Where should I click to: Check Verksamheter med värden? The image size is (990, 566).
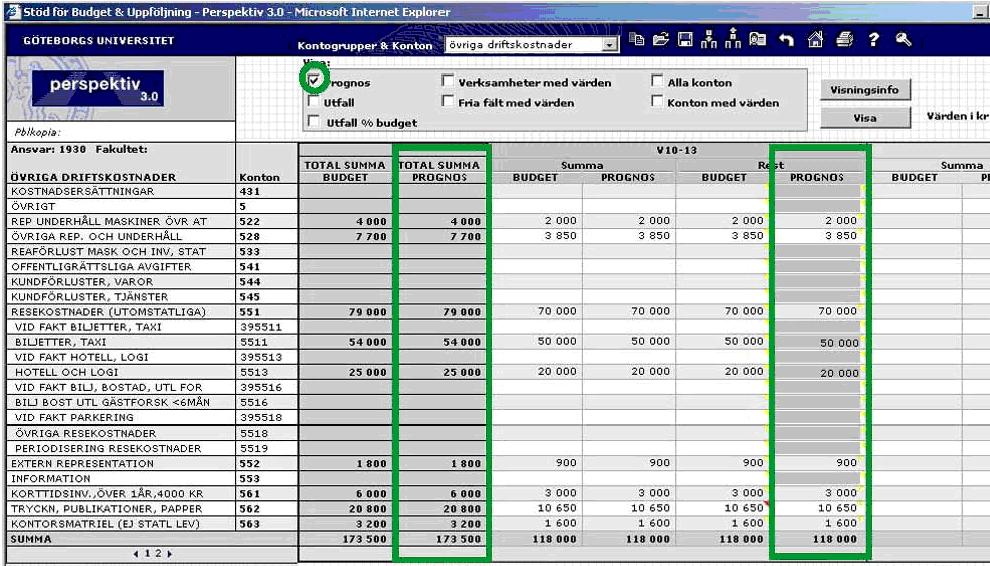(448, 81)
